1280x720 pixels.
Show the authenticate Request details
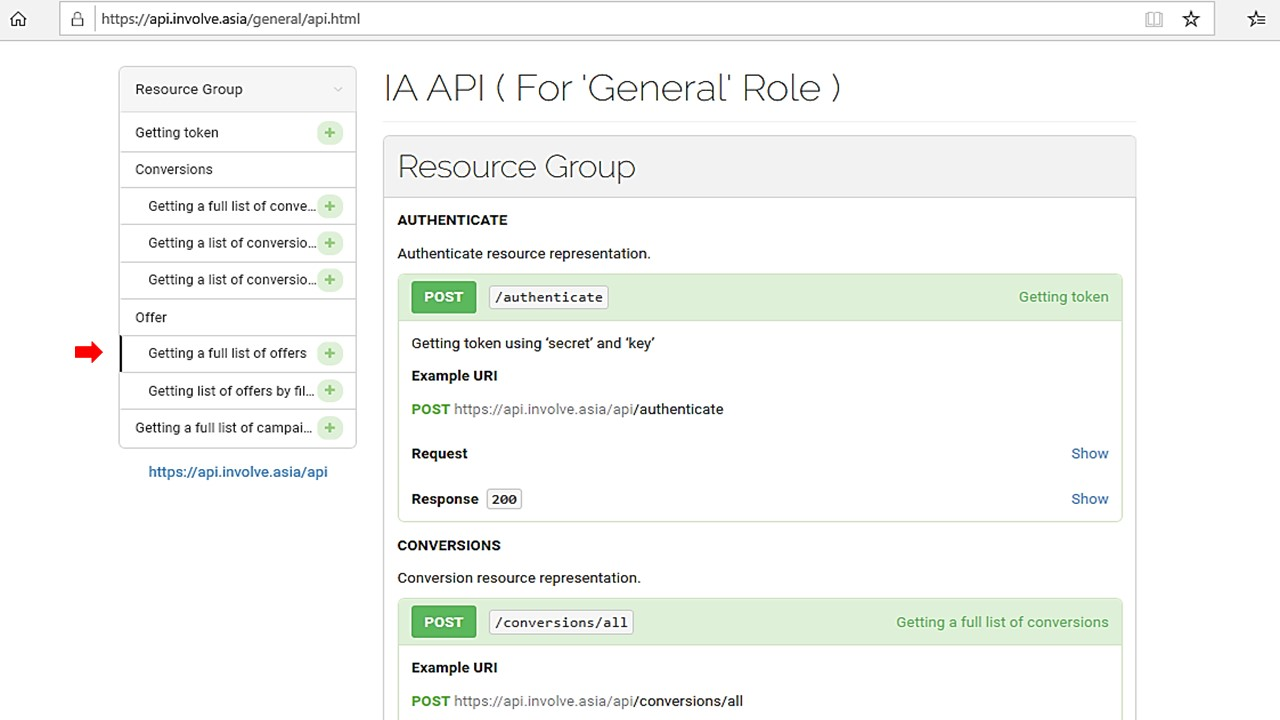(x=1090, y=454)
